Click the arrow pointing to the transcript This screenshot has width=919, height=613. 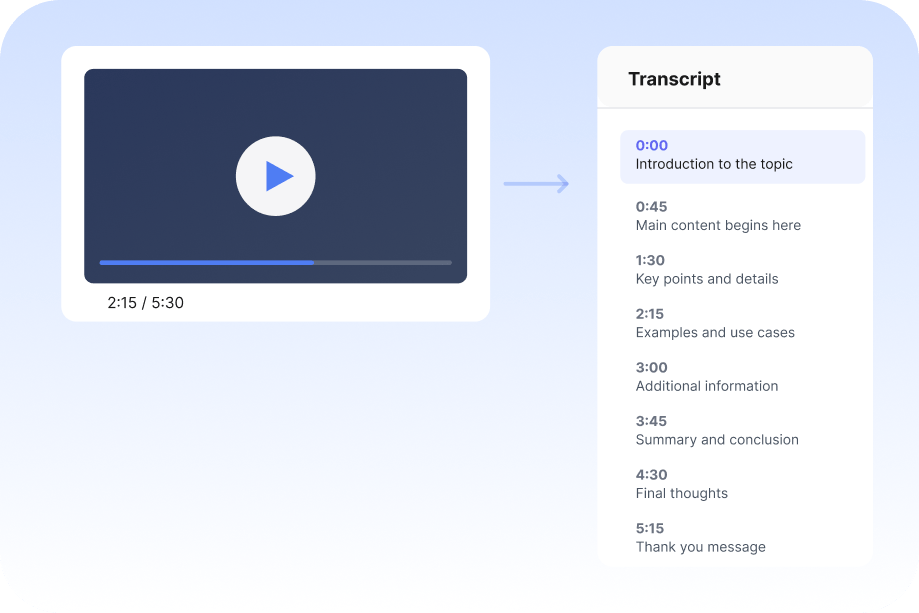pos(536,184)
